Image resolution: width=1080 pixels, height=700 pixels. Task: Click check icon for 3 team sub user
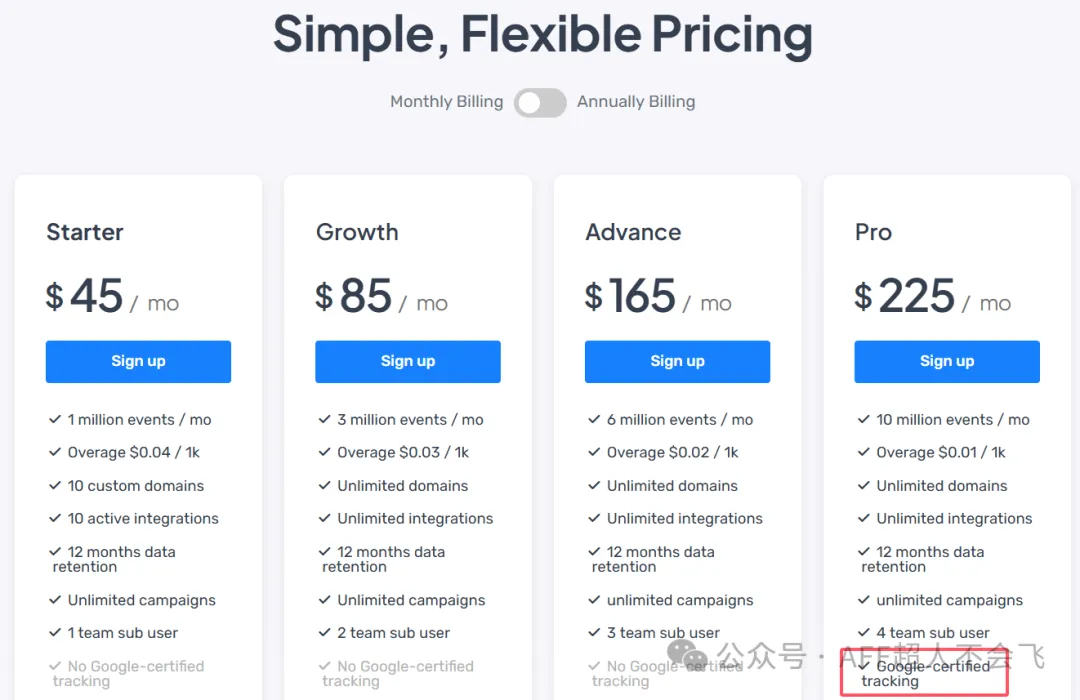pos(595,633)
